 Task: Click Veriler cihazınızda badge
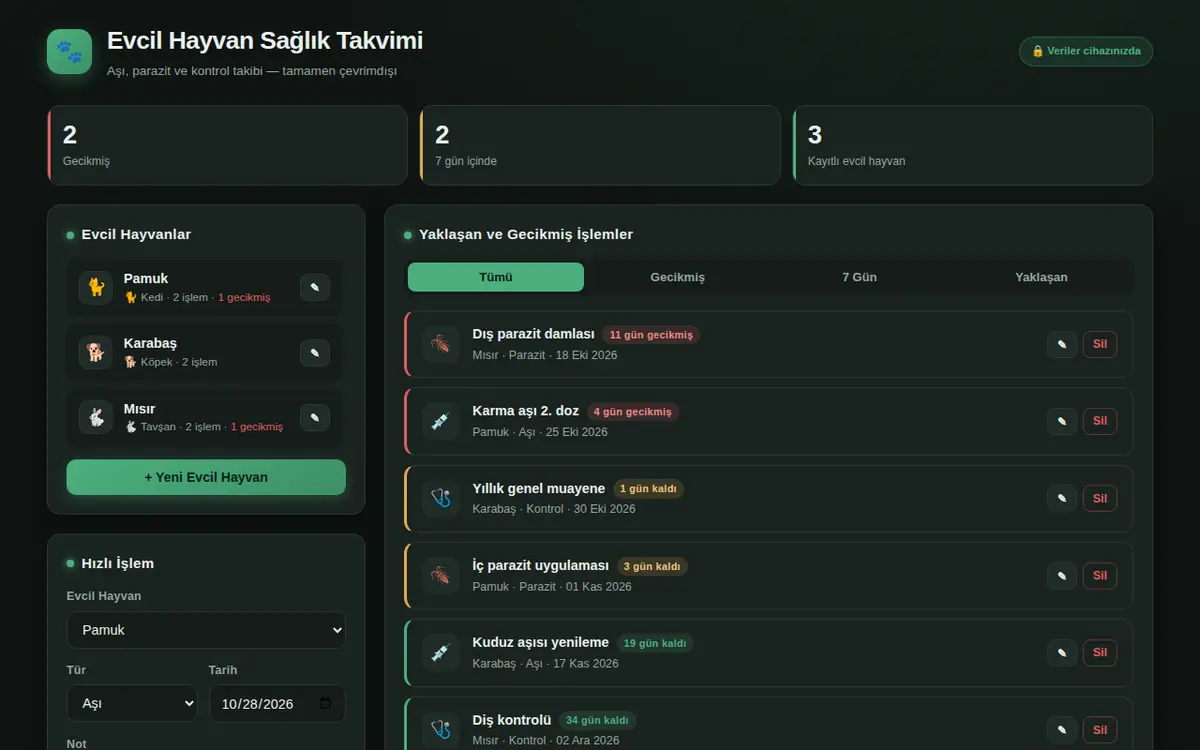tap(1086, 51)
